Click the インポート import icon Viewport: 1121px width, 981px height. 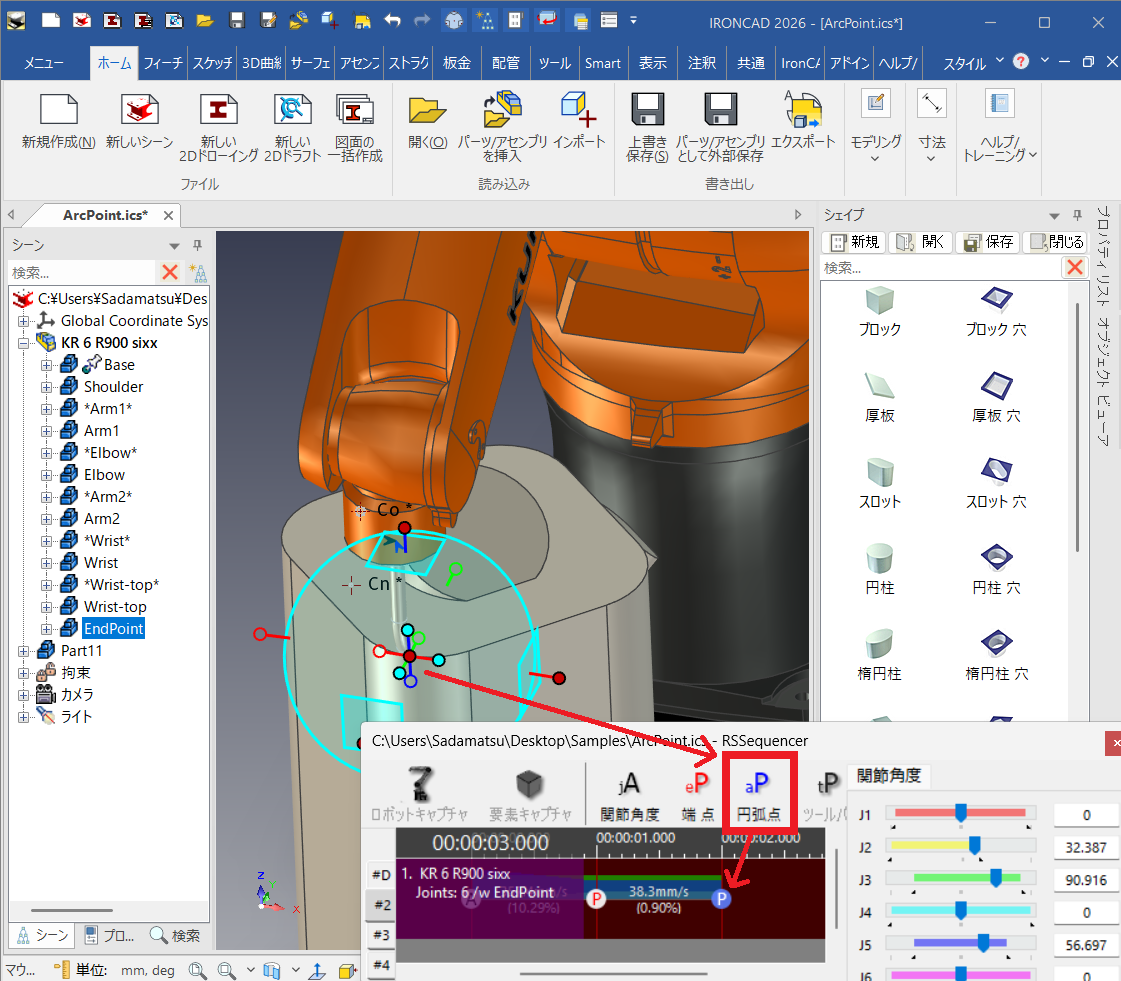coord(579,109)
